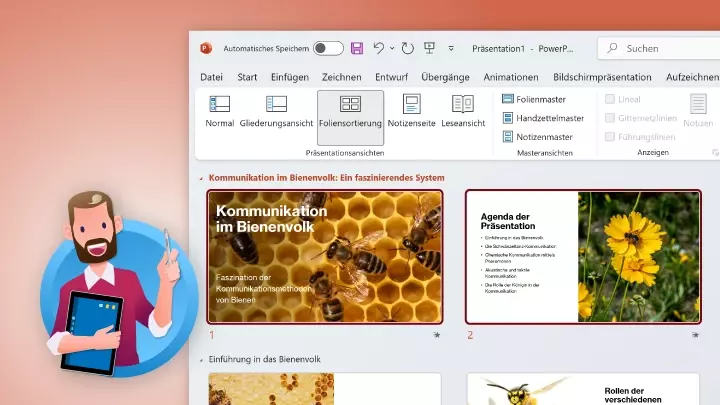The image size is (720, 405).
Task: Select the section title Kommunikation im Bienenvolk
Action: click(x=326, y=178)
